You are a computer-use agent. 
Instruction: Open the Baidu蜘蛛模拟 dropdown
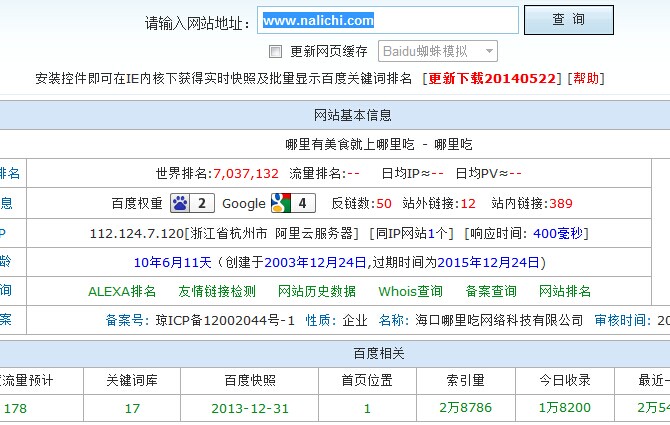pos(438,51)
